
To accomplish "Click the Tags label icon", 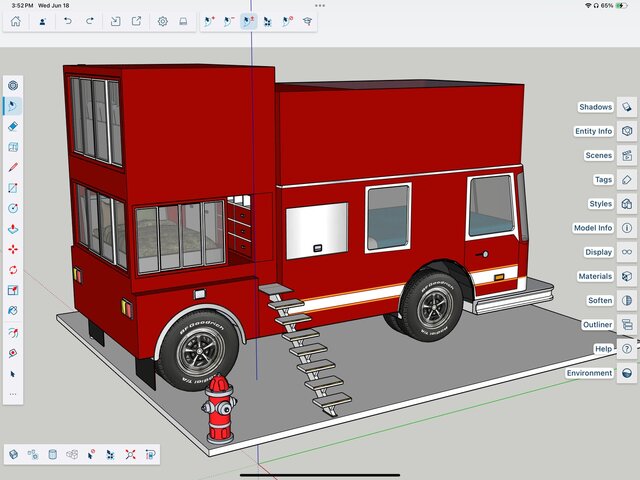I will [627, 180].
